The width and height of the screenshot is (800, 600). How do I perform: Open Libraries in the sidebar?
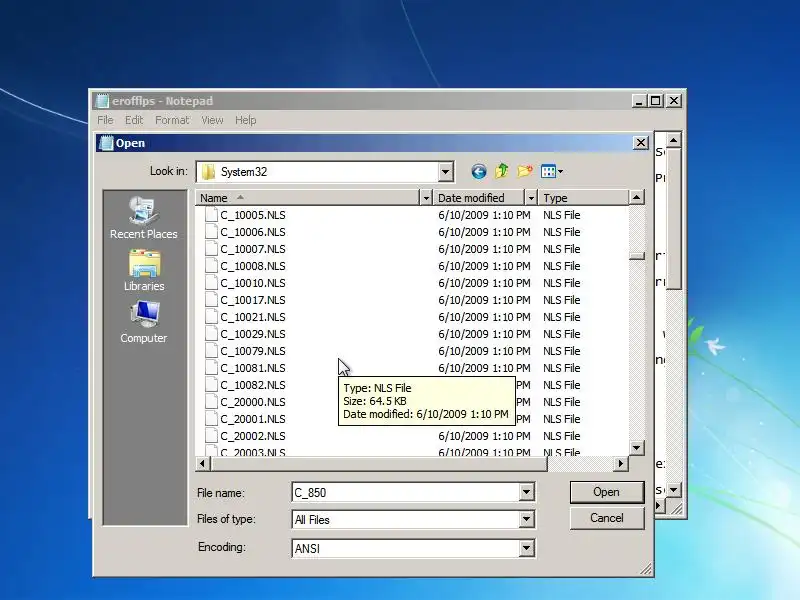pyautogui.click(x=144, y=270)
